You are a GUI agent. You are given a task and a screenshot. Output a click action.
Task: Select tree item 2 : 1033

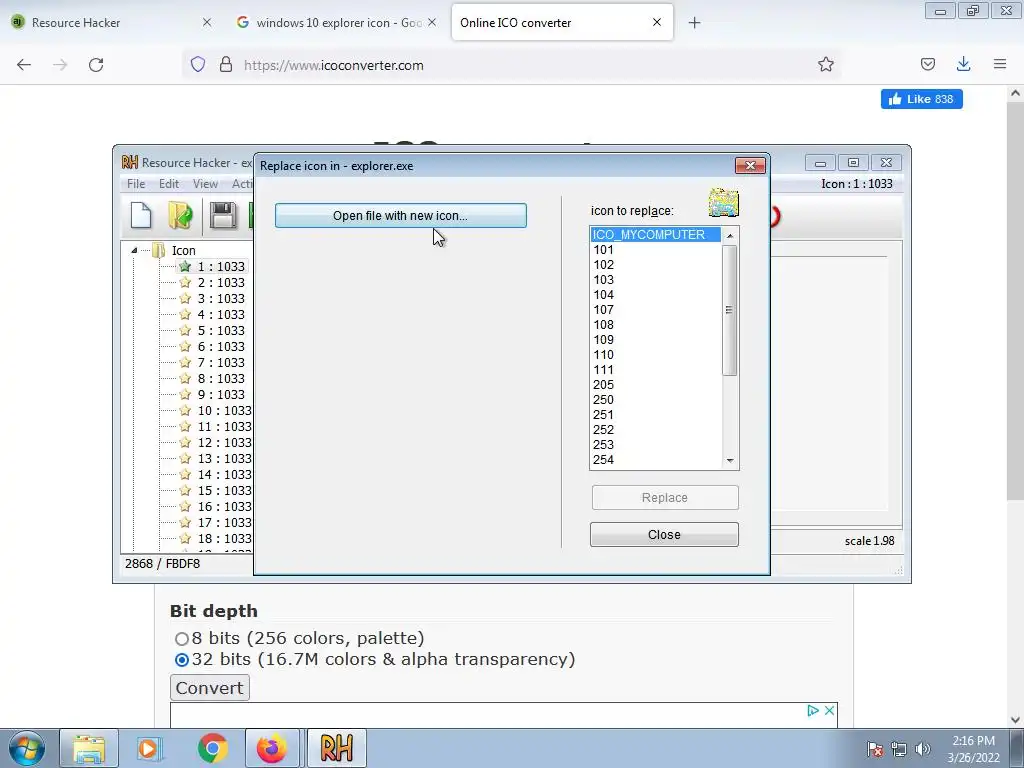(221, 283)
